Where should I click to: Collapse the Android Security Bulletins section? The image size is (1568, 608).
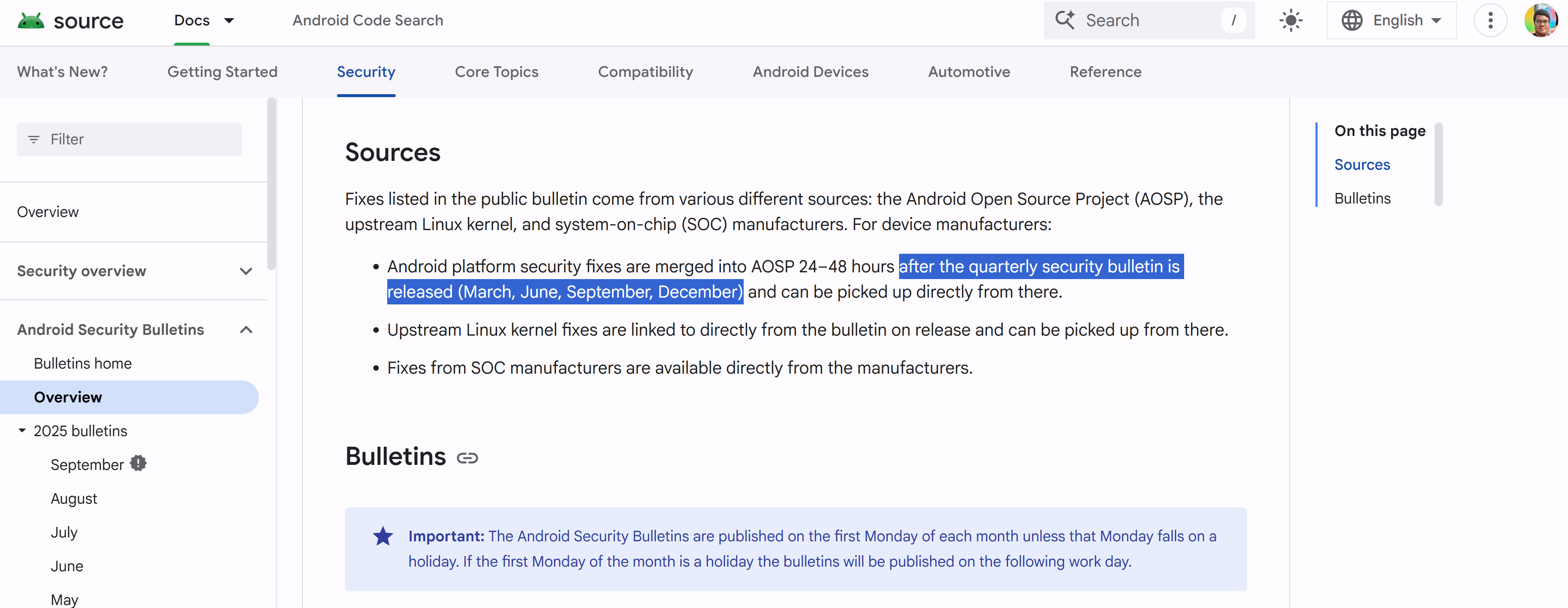(246, 330)
